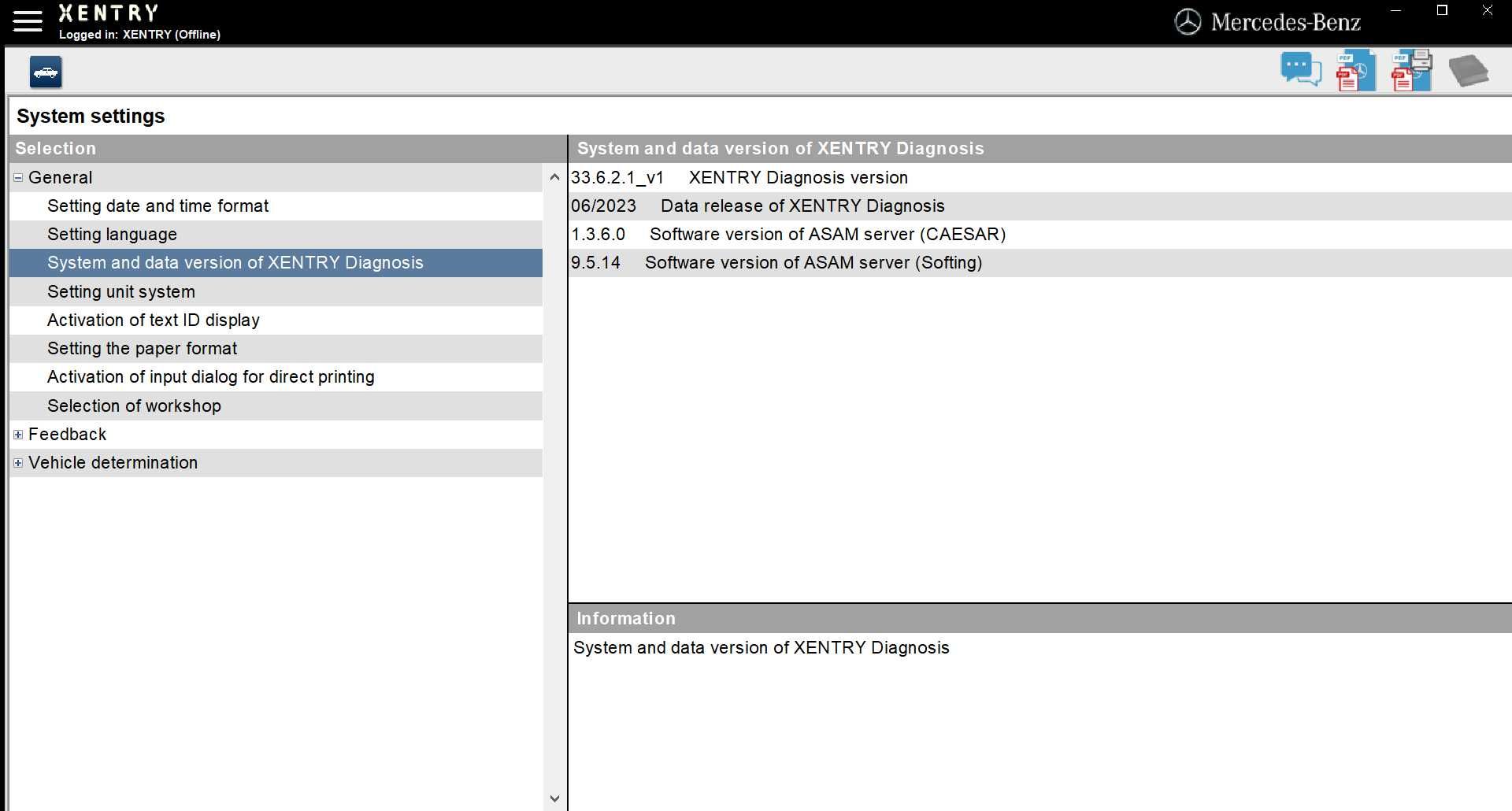Collapse the General tree node
Viewport: 1512px width, 811px height.
18,178
